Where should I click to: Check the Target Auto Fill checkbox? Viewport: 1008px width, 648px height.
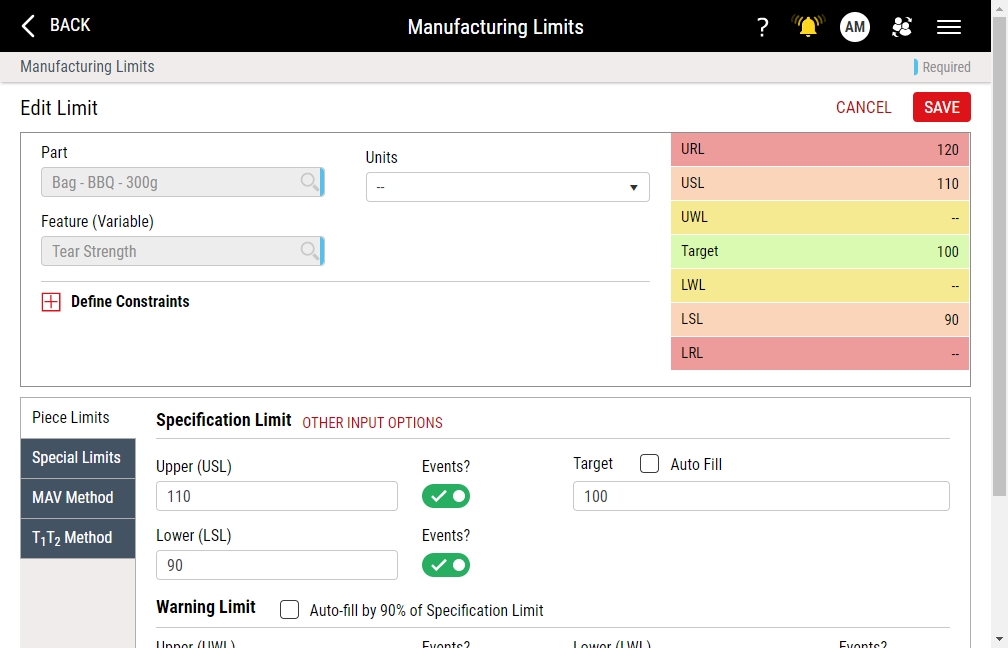point(649,464)
